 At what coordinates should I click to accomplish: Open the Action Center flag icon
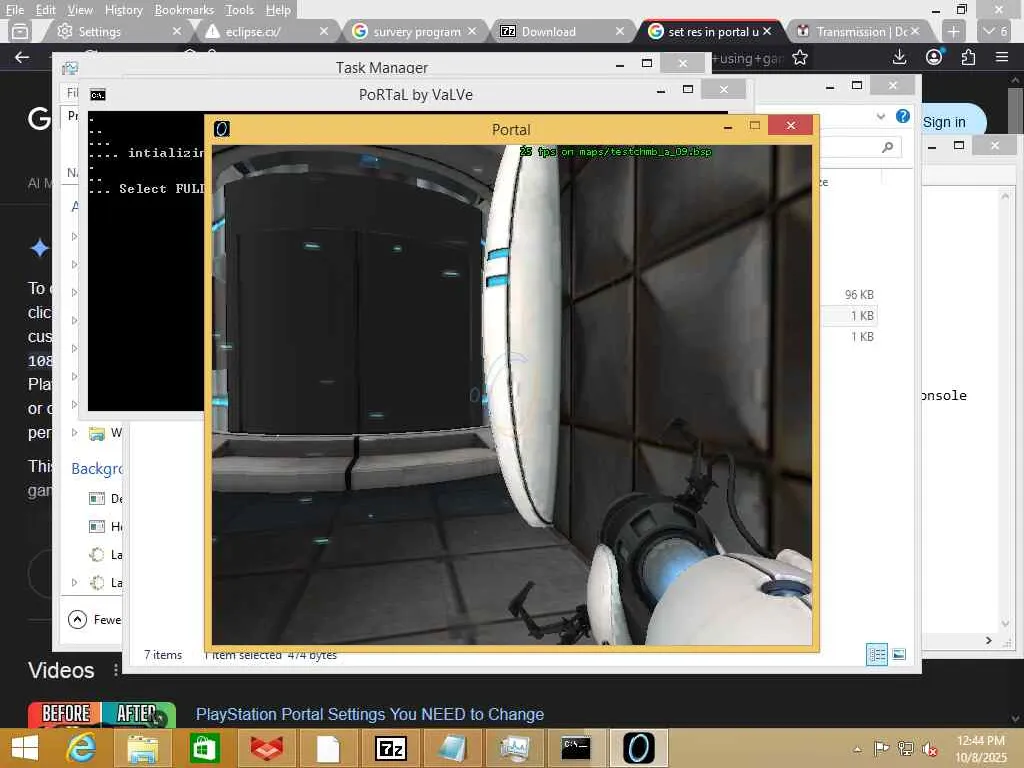(x=882, y=748)
